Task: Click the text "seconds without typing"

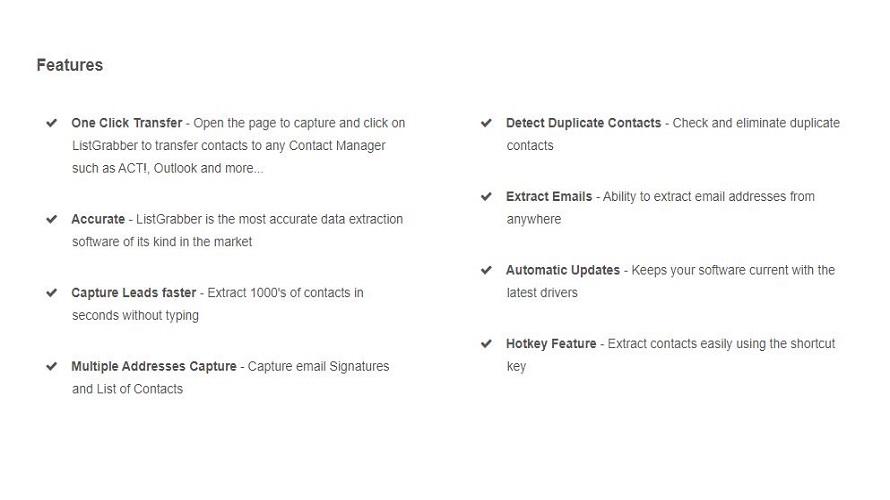Action: [x=135, y=316]
